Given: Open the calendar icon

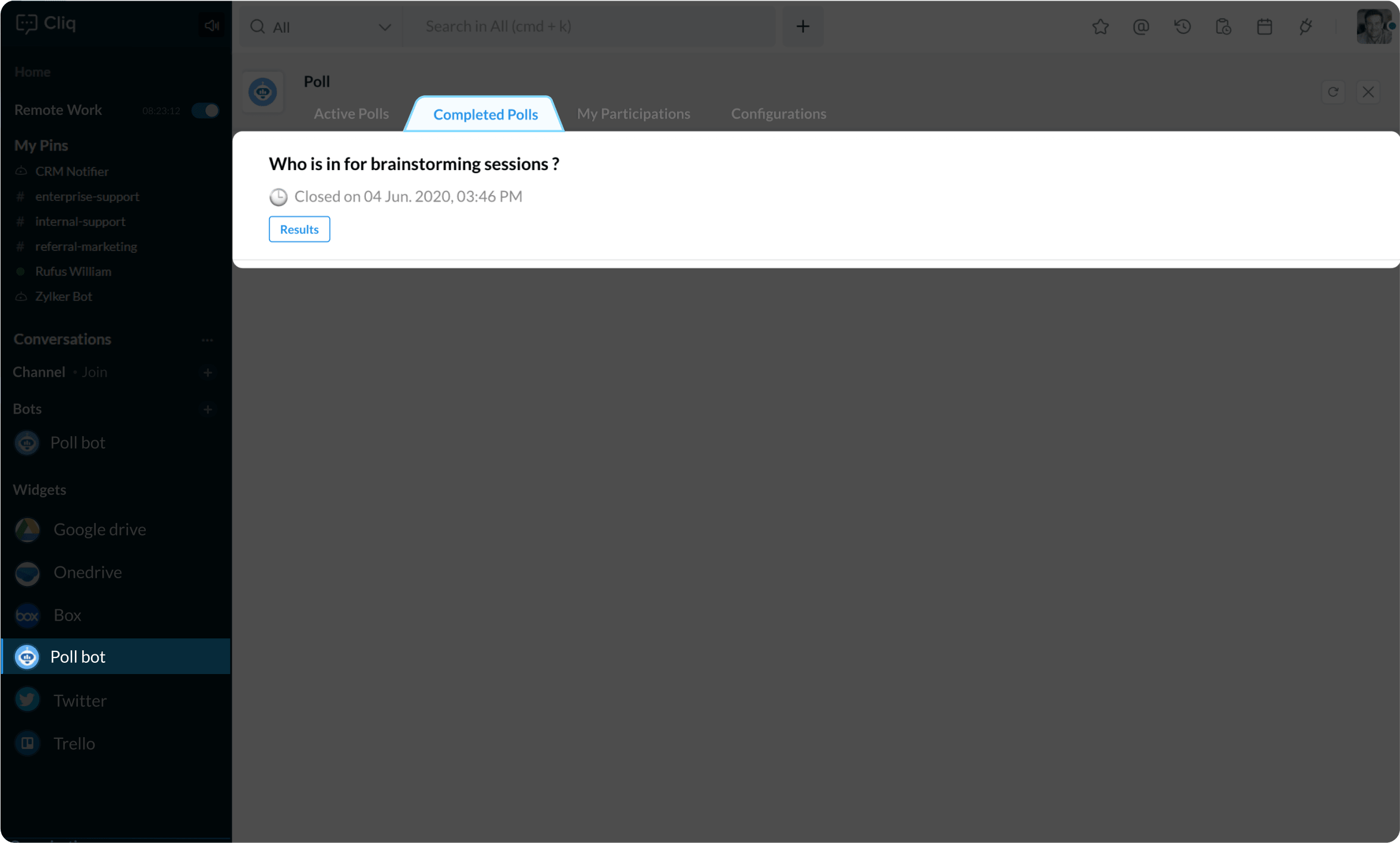Looking at the screenshot, I should click(x=1264, y=27).
